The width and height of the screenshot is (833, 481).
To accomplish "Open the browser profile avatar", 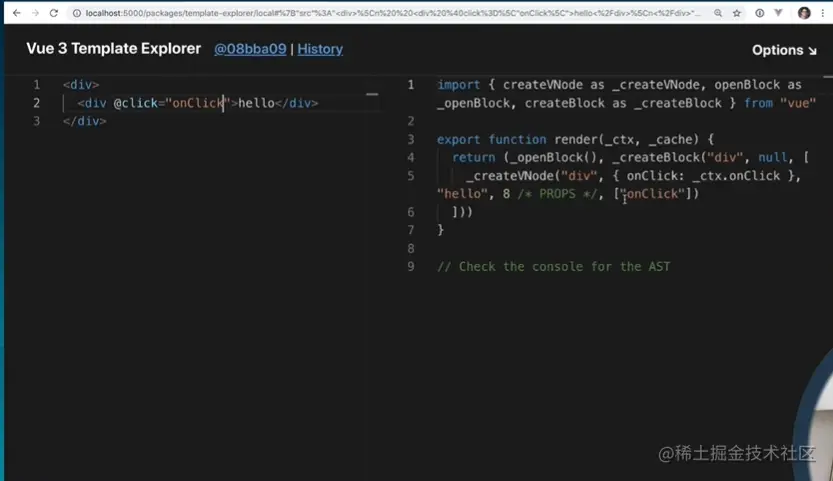I will [804, 13].
